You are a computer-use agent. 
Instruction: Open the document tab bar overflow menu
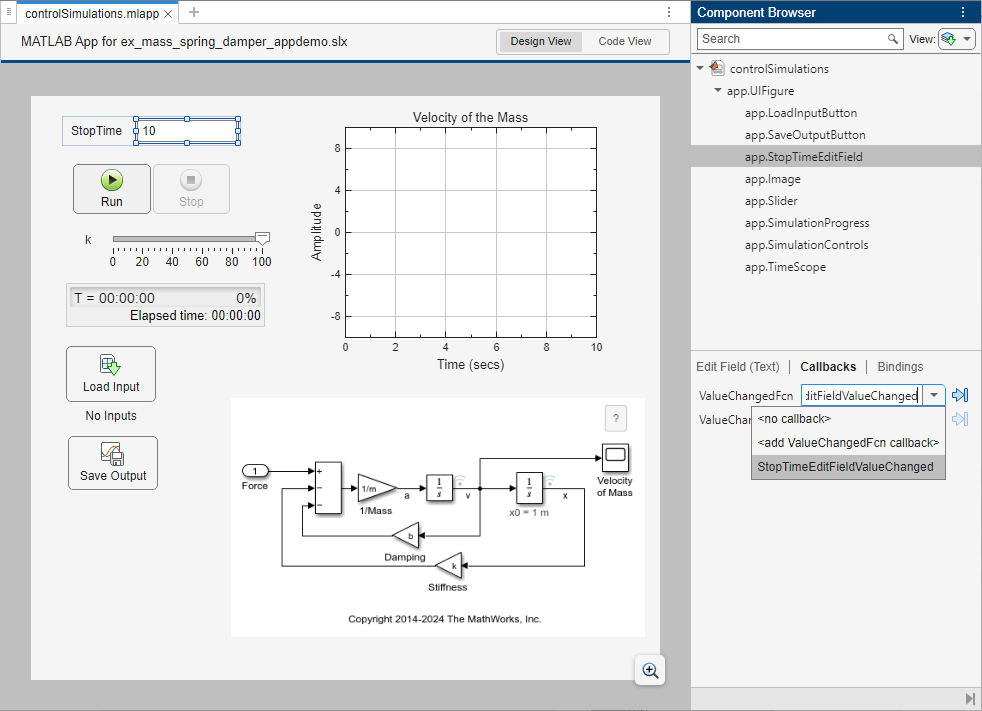(669, 12)
